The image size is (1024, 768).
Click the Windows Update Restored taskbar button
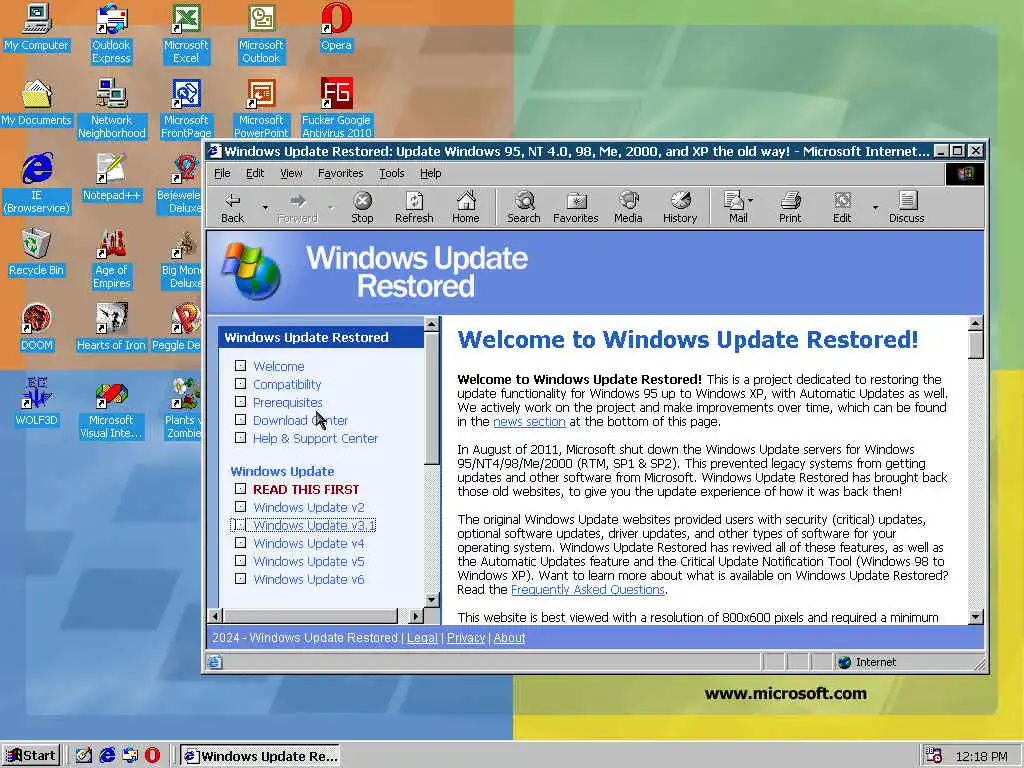(260, 756)
